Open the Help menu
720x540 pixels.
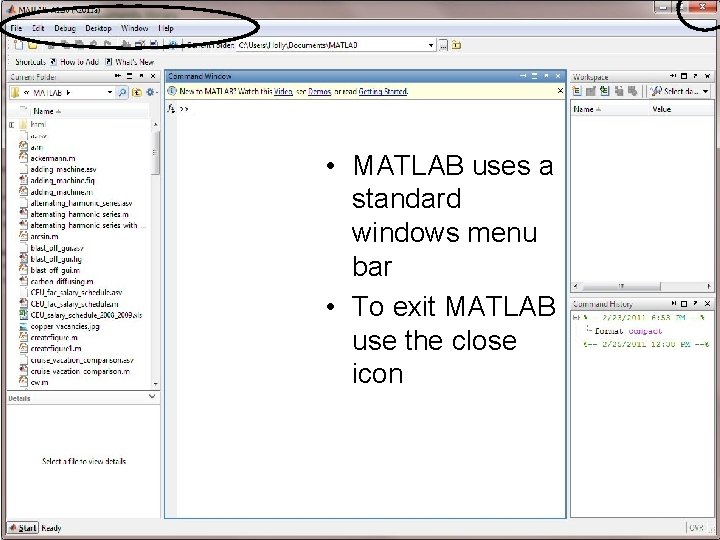166,28
